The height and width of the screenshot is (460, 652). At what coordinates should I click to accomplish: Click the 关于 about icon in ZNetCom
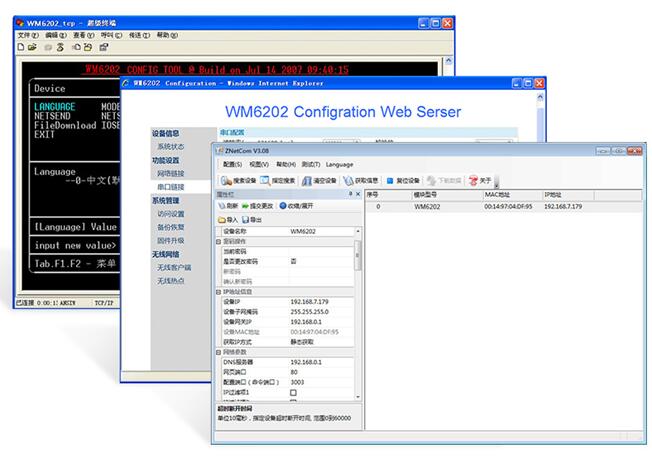(473, 181)
